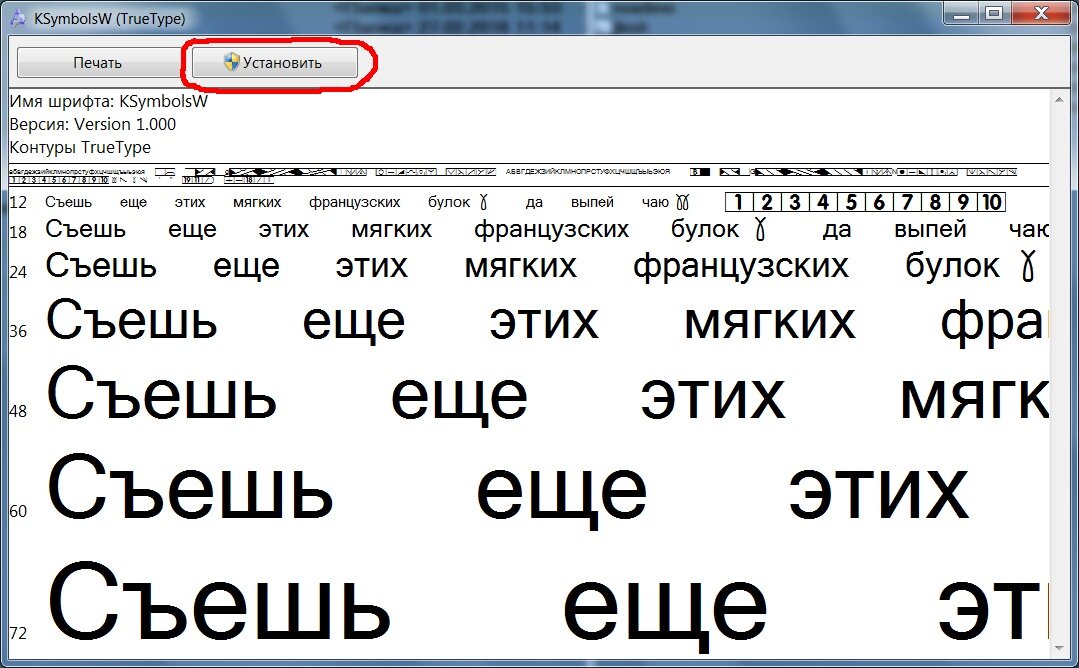The image size is (1079, 668).
Task: Click the Version 1.000 text line
Action: pos(95,124)
